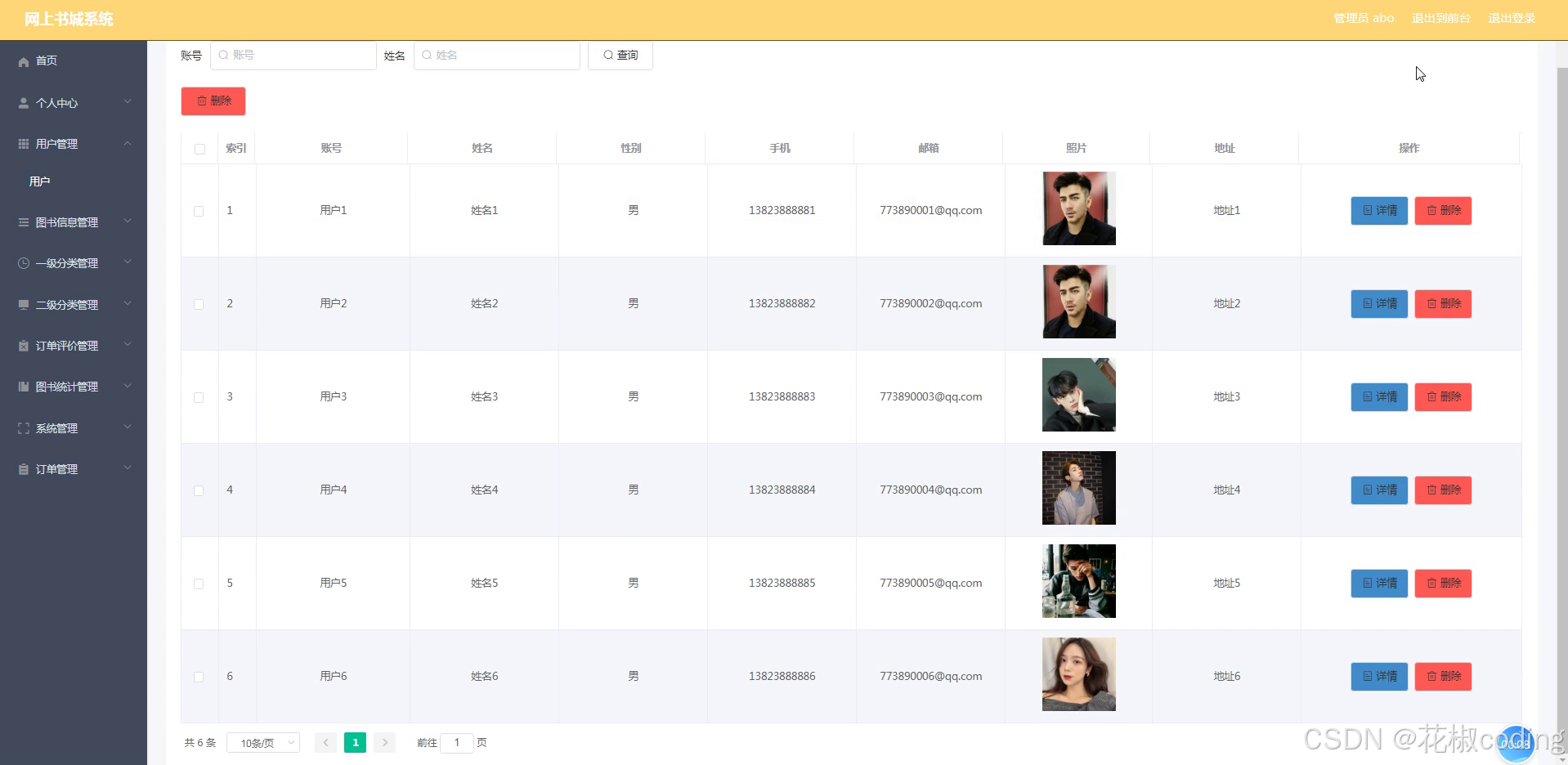Click the clock icon for 一级分类管理
Image resolution: width=1568 pixels, height=765 pixels.
pos(24,263)
